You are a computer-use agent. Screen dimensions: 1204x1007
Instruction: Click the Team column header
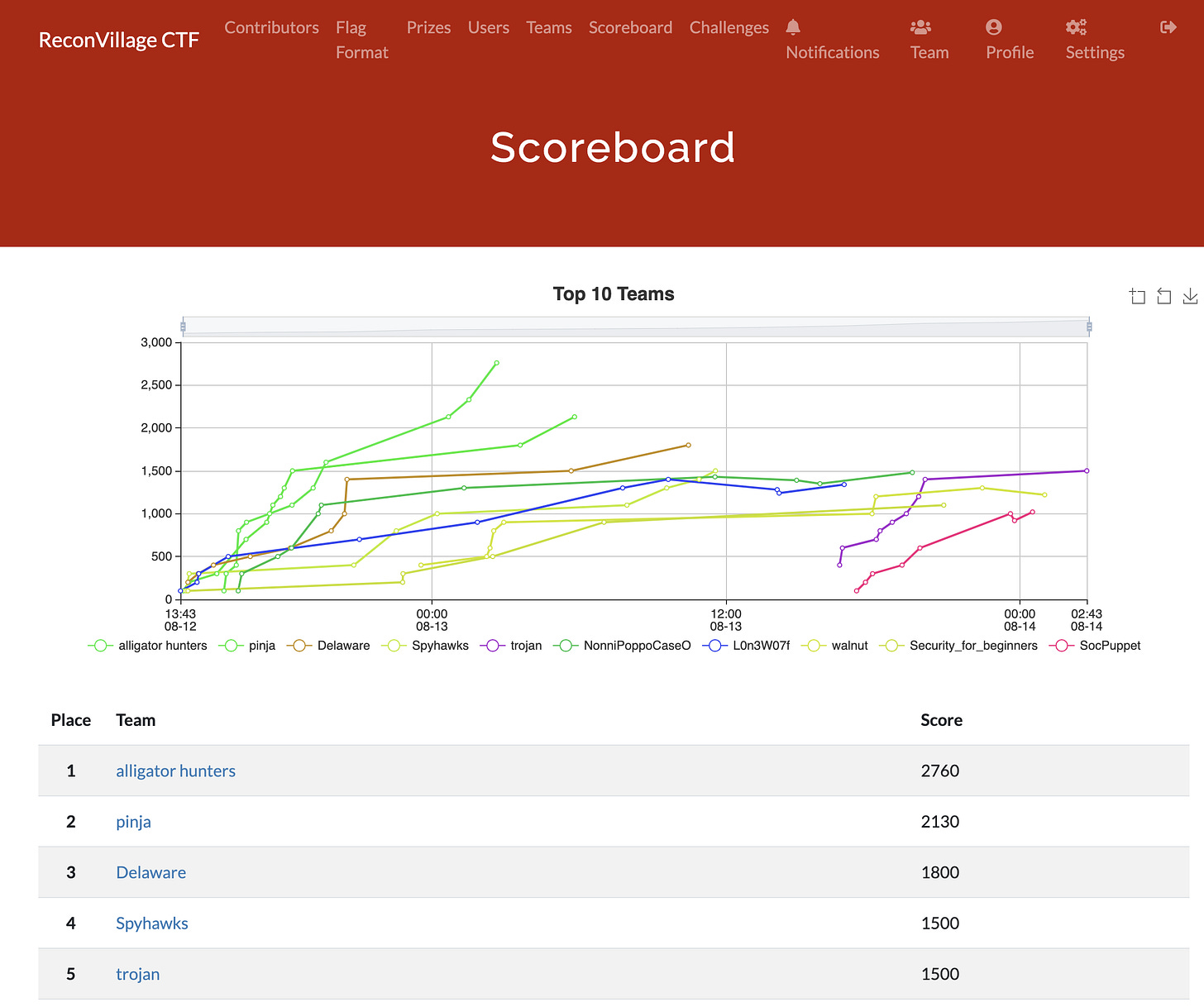[x=136, y=720]
